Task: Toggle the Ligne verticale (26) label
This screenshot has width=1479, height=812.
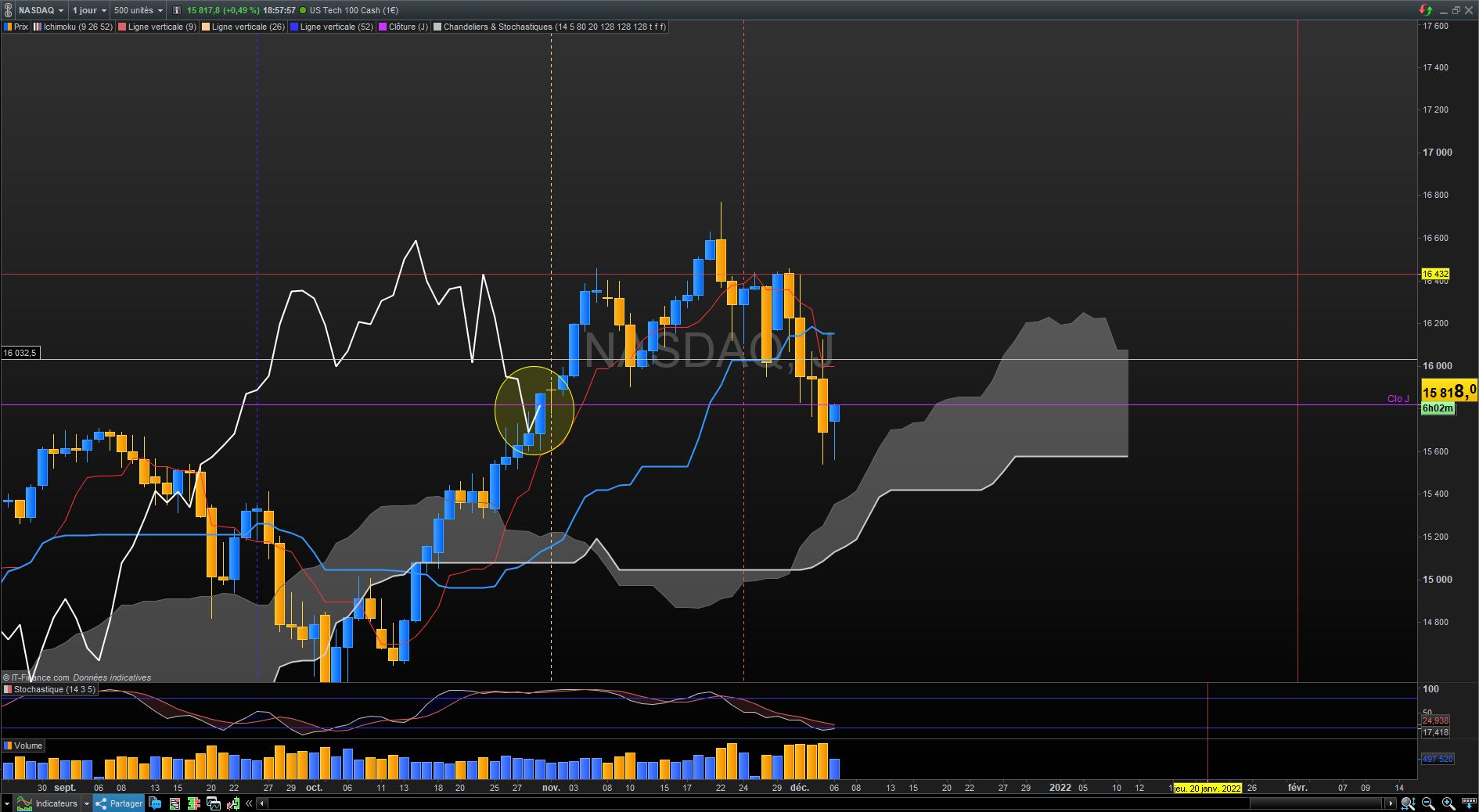Action: [243, 27]
